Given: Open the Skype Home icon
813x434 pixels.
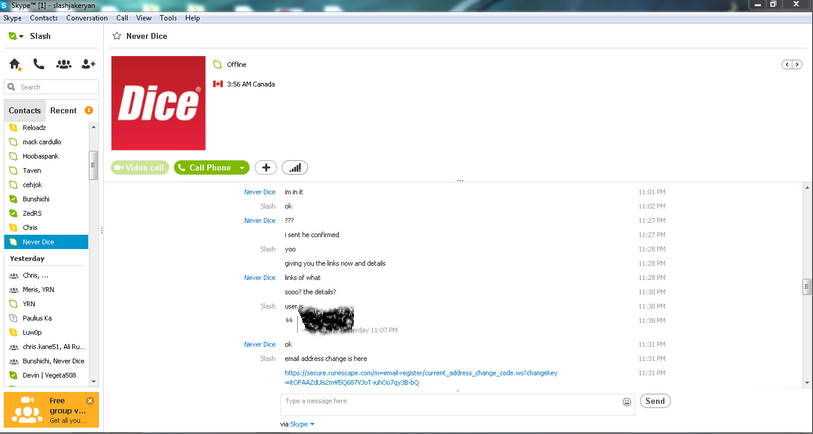Looking at the screenshot, I should point(15,64).
